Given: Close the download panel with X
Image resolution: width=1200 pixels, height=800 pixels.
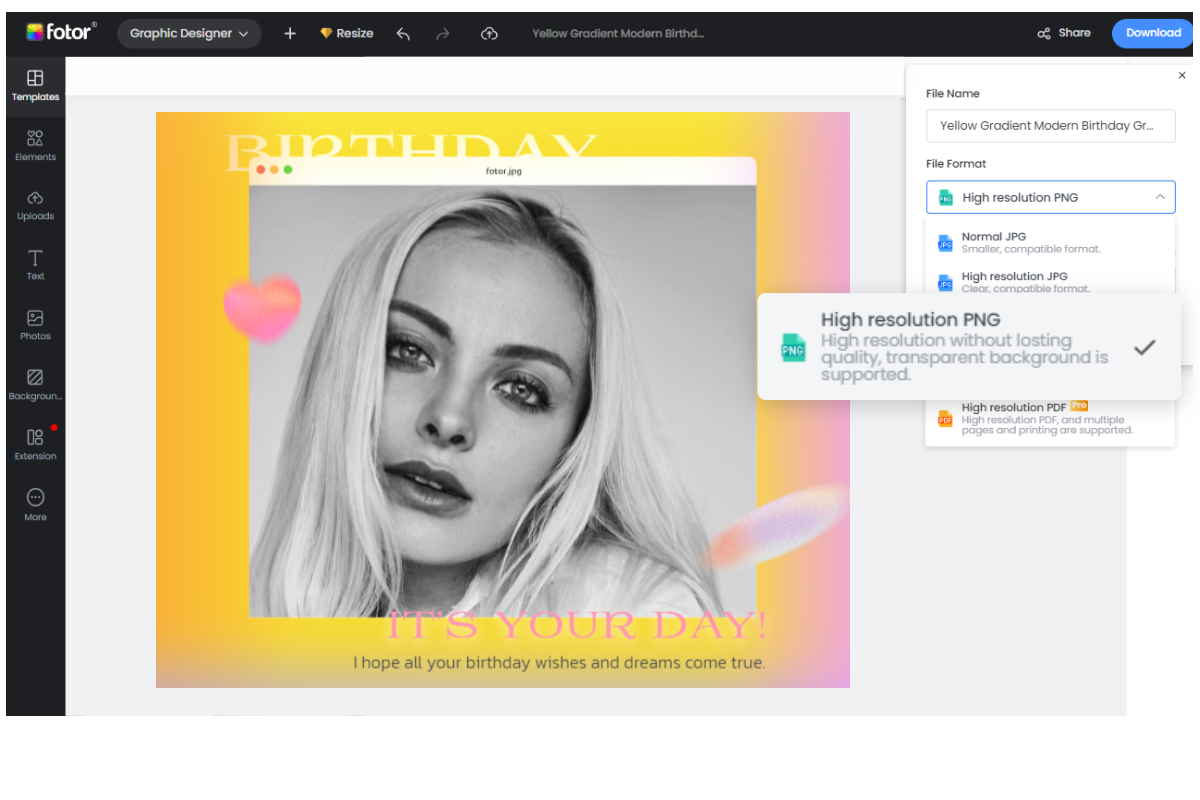Looking at the screenshot, I should 1182,75.
